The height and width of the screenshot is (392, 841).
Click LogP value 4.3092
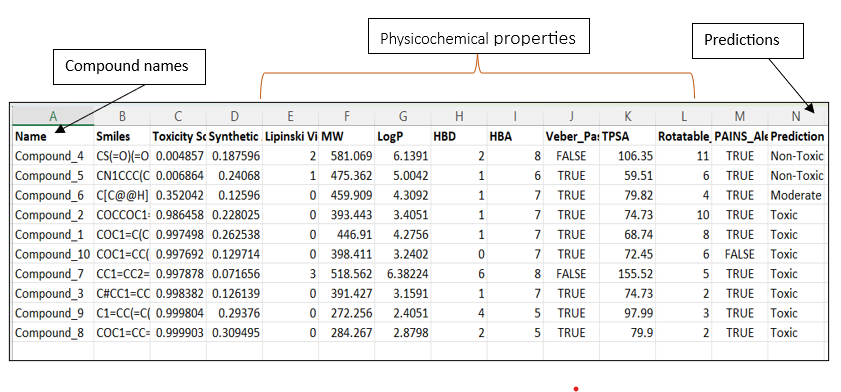pyautogui.click(x=403, y=195)
